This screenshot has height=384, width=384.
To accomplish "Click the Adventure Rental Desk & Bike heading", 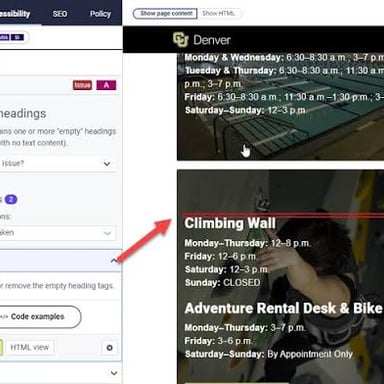I will [x=284, y=308].
